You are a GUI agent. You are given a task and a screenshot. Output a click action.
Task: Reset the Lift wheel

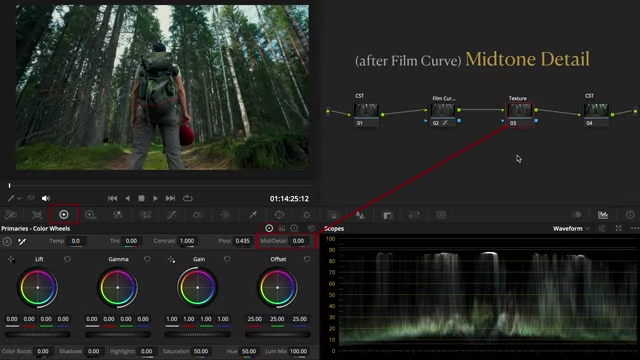pyautogui.click(x=67, y=259)
